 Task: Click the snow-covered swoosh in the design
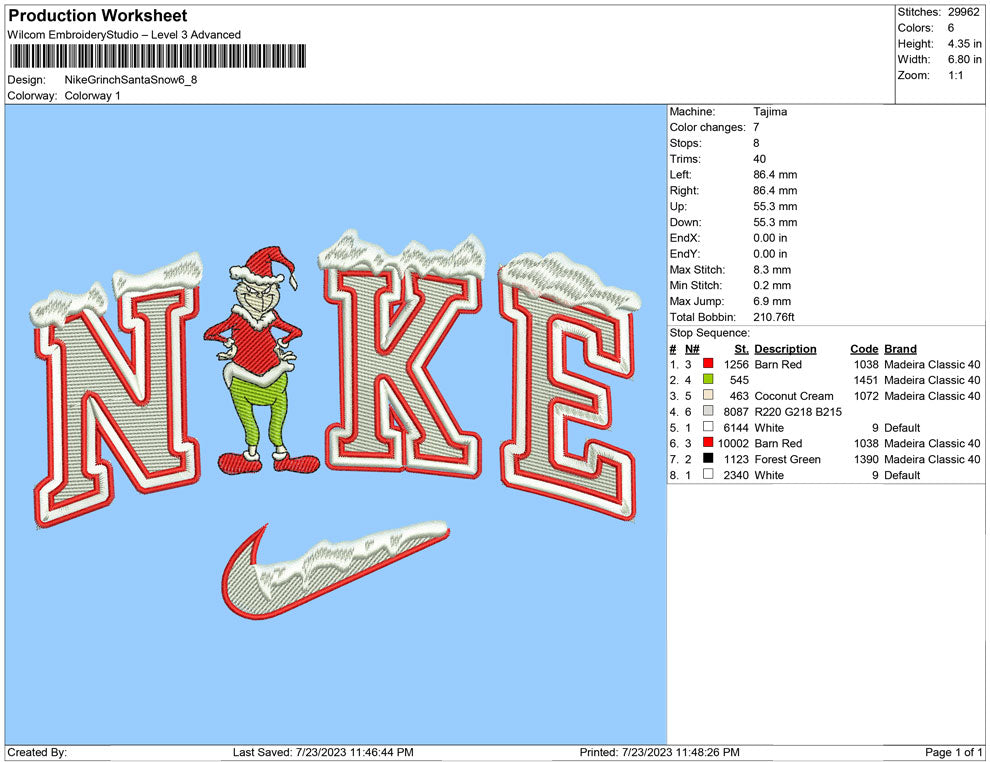tap(335, 570)
